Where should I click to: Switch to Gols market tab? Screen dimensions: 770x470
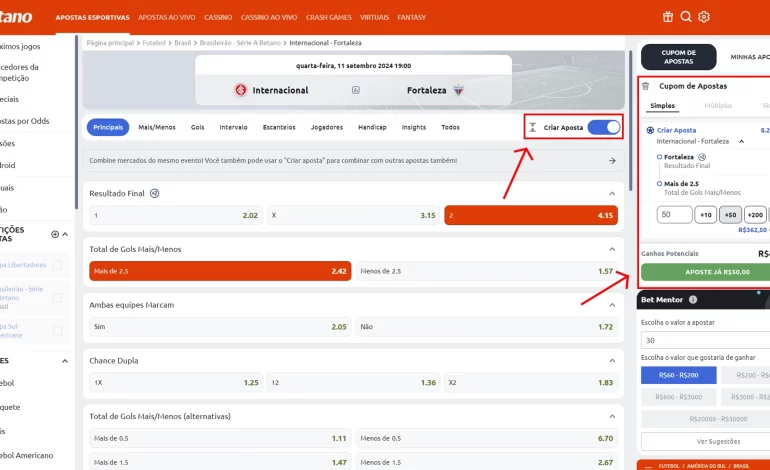[197, 128]
